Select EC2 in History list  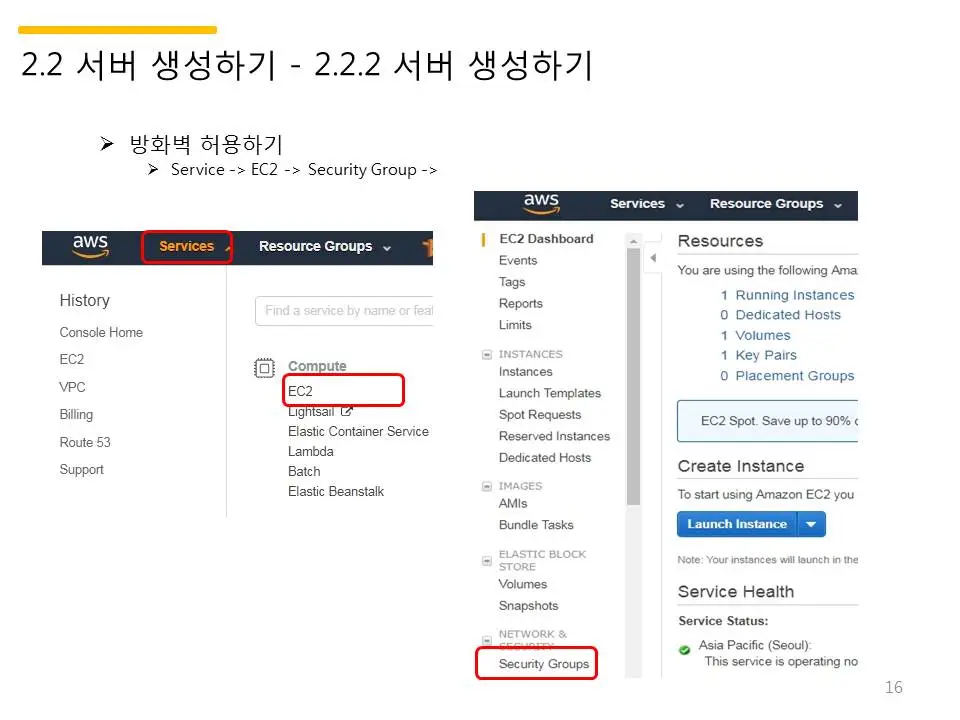click(72, 359)
